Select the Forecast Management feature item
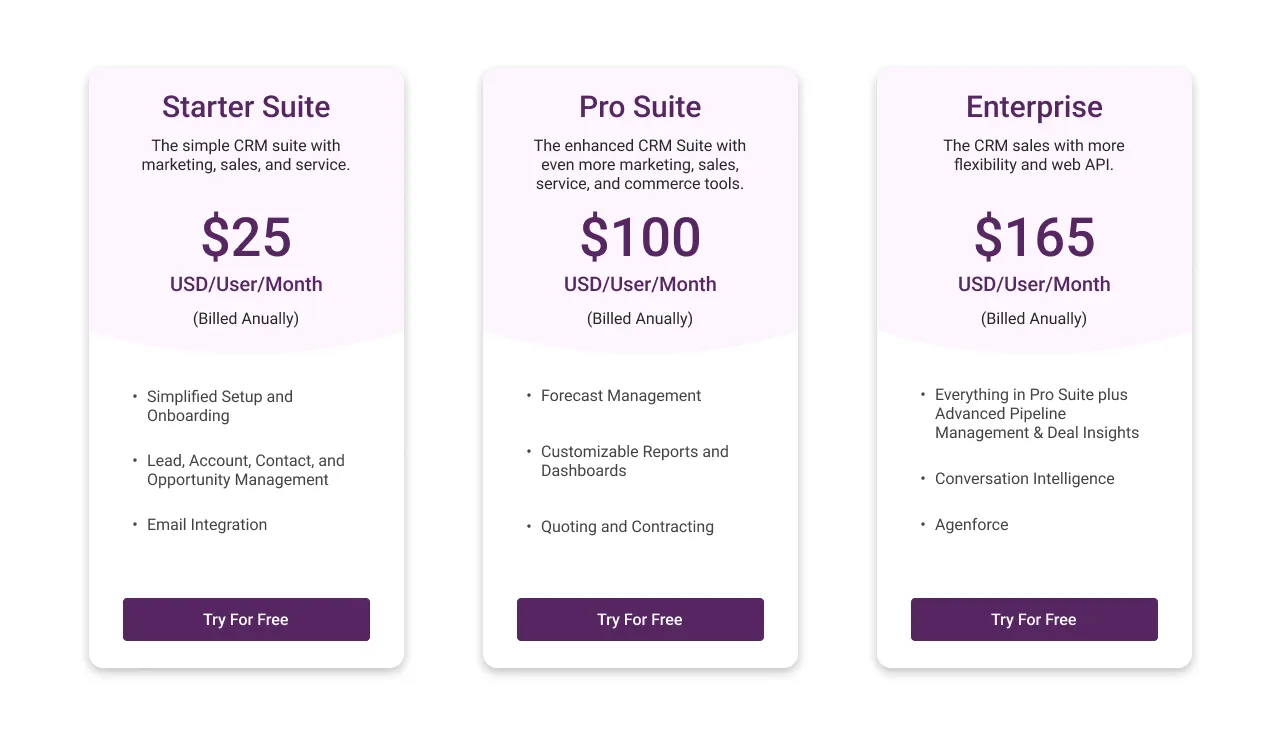Image resolution: width=1280 pixels, height=736 pixels. [x=620, y=395]
